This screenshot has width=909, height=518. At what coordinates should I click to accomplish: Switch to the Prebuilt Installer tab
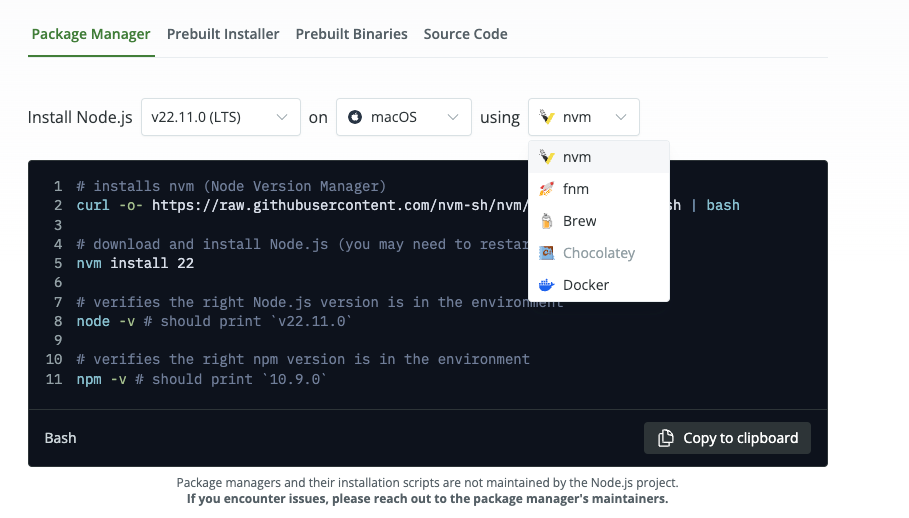223,34
